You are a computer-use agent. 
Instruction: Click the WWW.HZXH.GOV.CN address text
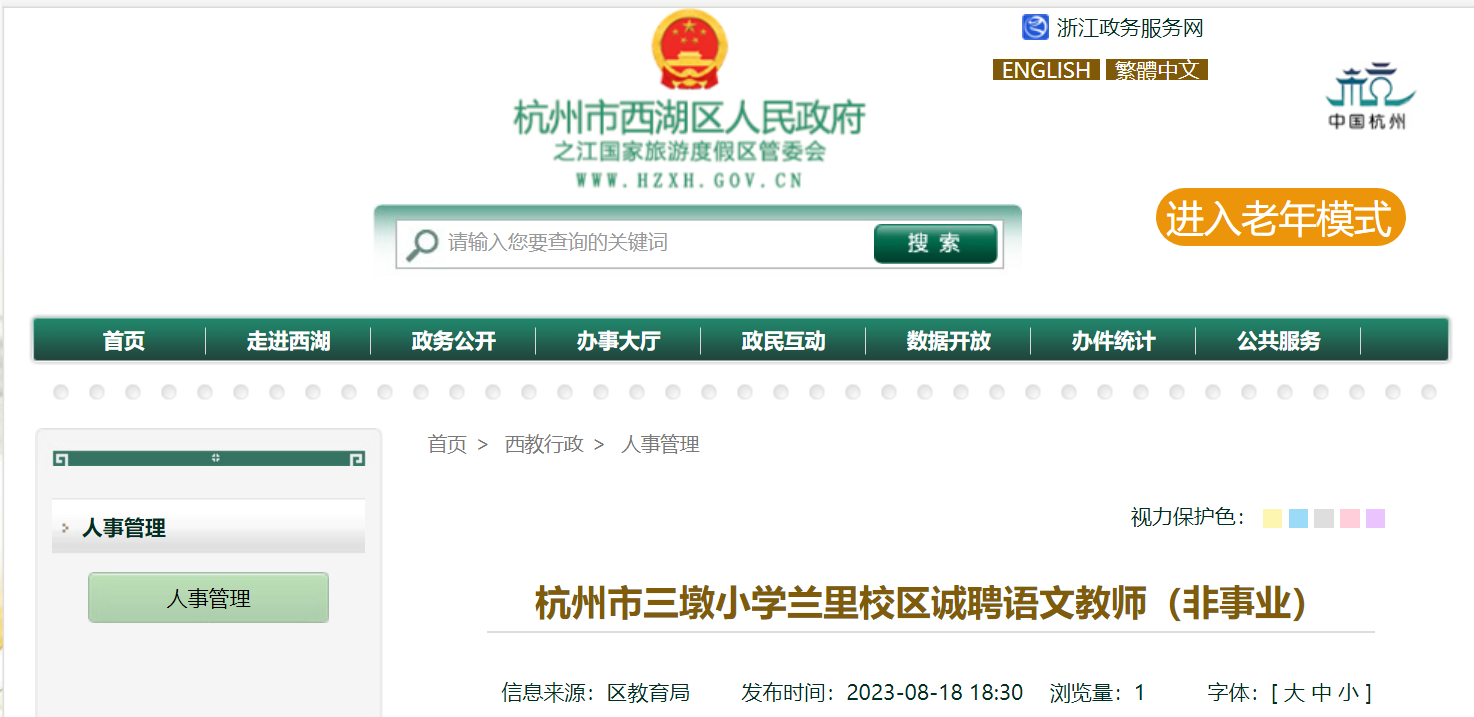(x=689, y=181)
